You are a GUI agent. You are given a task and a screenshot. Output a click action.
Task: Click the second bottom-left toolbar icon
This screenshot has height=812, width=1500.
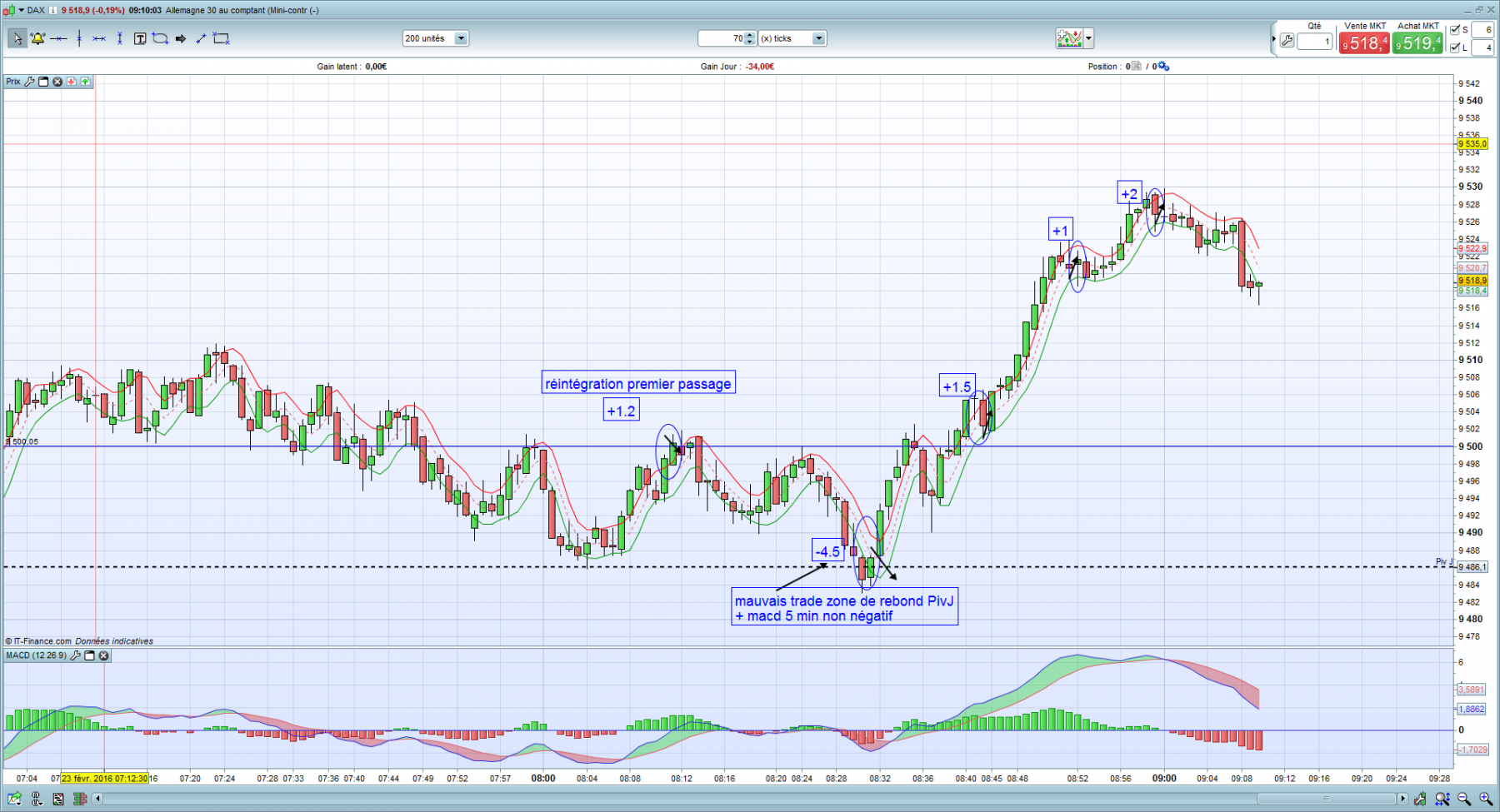[x=37, y=799]
